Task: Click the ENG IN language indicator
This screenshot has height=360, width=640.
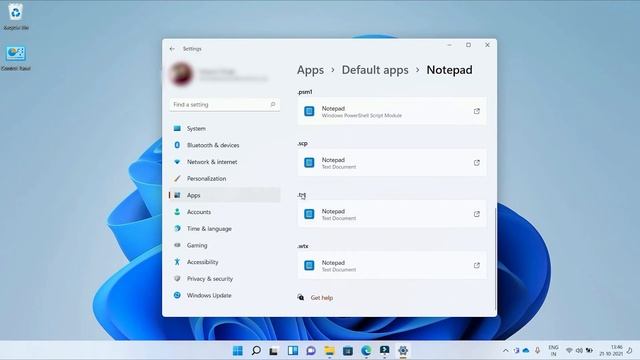Action: click(553, 351)
